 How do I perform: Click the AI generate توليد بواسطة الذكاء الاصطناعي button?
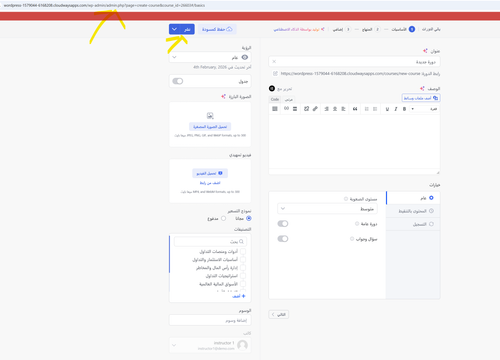[x=299, y=29]
